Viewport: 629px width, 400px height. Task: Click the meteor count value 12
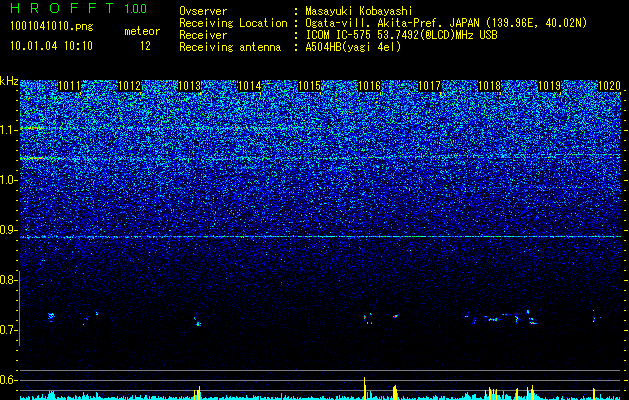145,46
